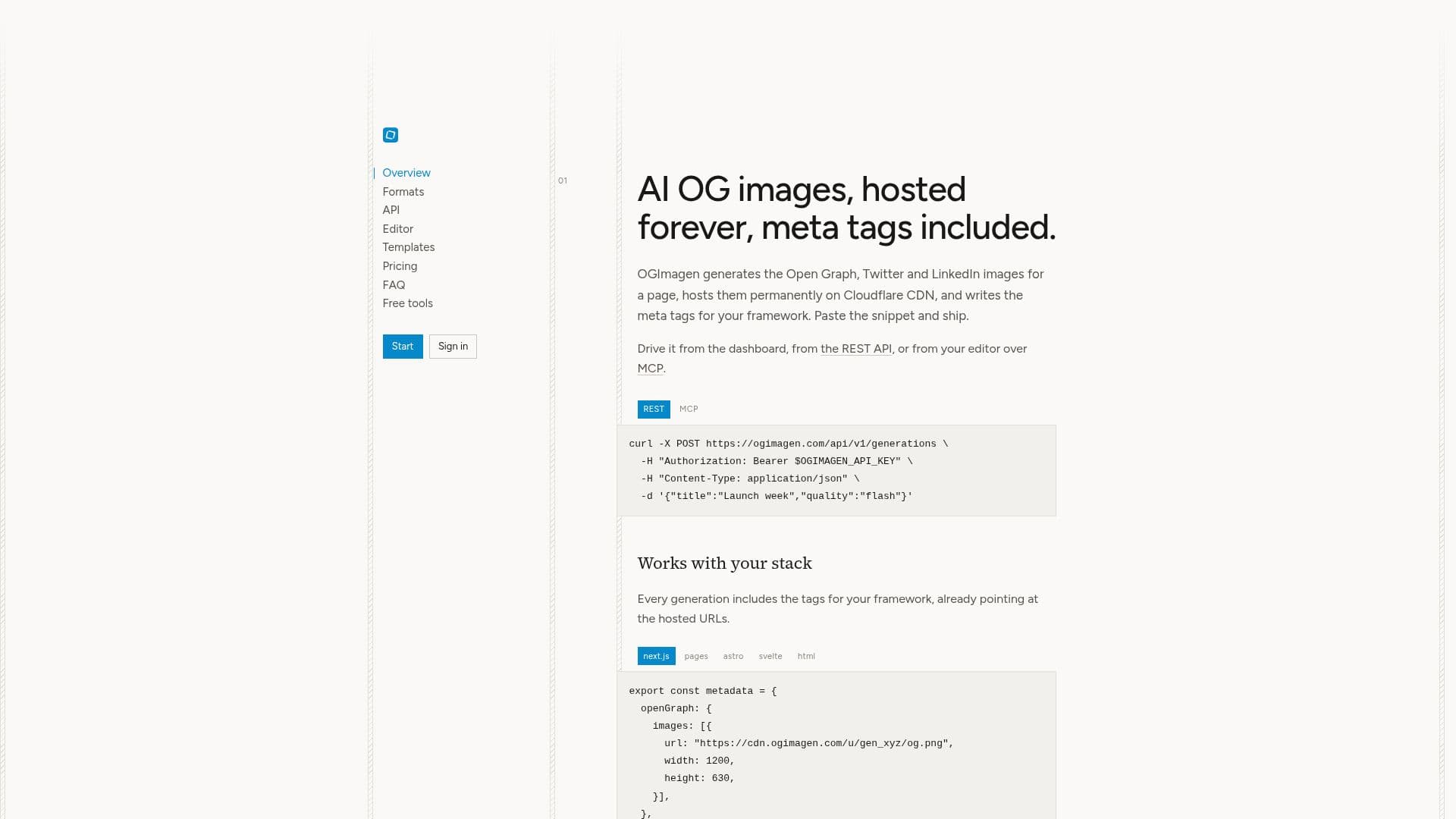Click the Launch week JSON payload line
1456x819 pixels.
click(x=777, y=496)
